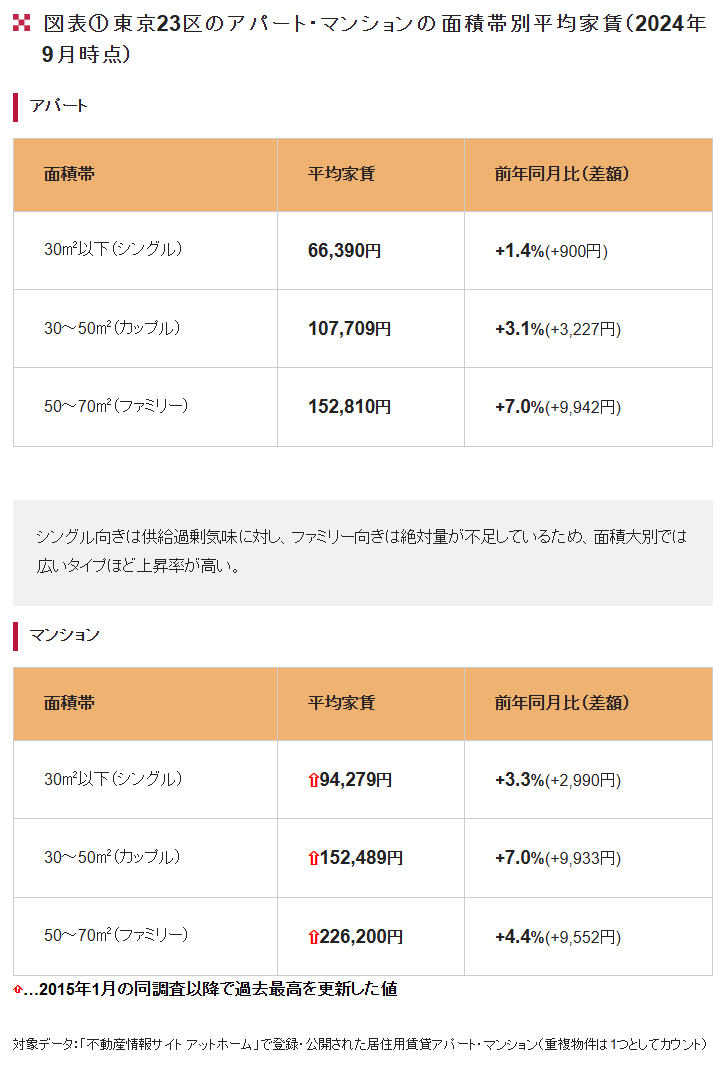This screenshot has width=727, height=1065.
Task: Click the red arrow legend icon below the mansion table
Action: (x=18, y=990)
